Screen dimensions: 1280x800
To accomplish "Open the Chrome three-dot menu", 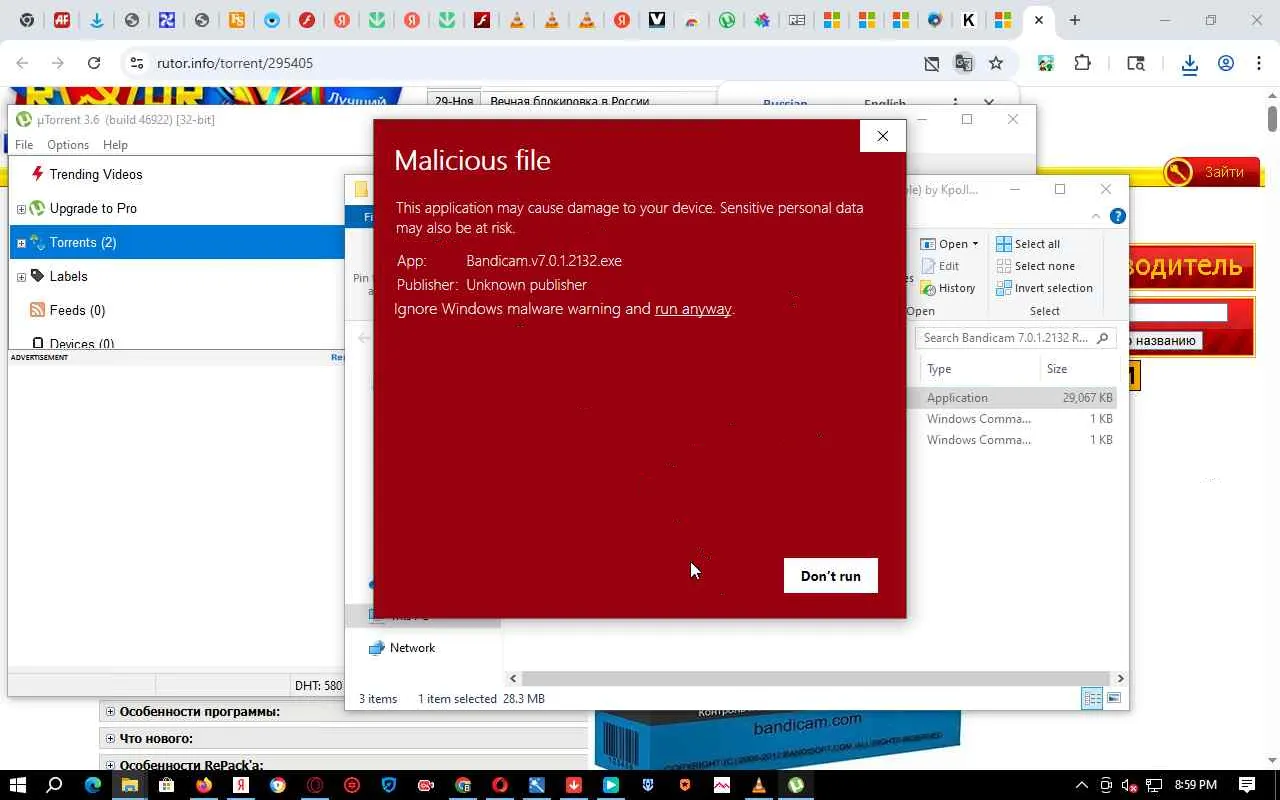I will pyautogui.click(x=1257, y=63).
